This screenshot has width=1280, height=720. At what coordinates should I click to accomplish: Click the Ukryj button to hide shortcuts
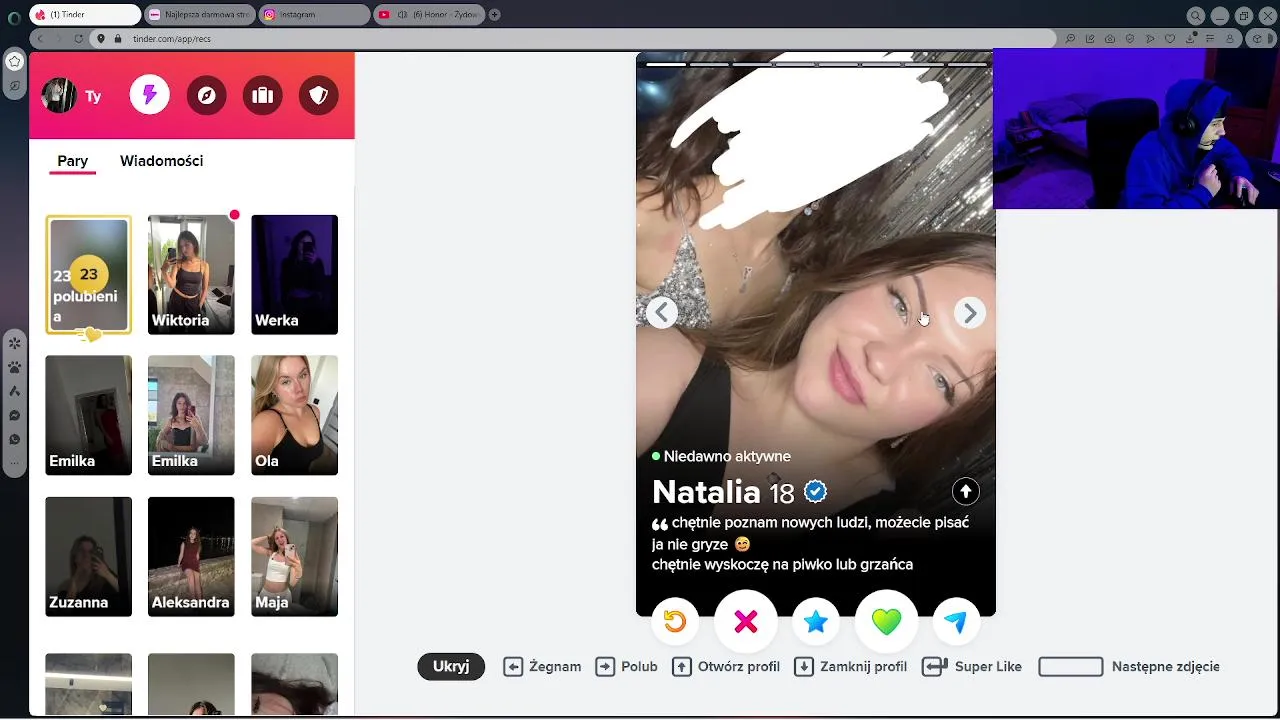click(x=451, y=667)
